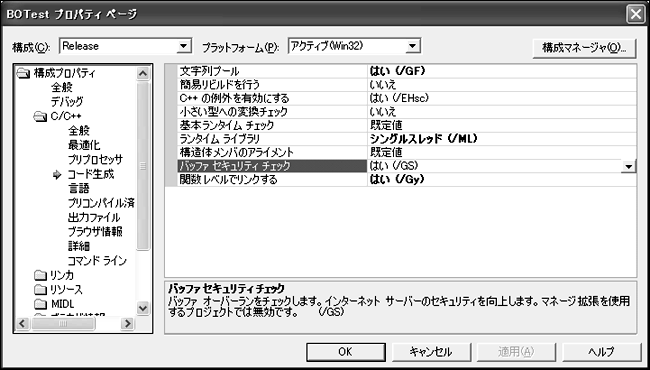Select 言語 in the tree
Screen dimensions: 650x370
pyautogui.click(x=79, y=189)
